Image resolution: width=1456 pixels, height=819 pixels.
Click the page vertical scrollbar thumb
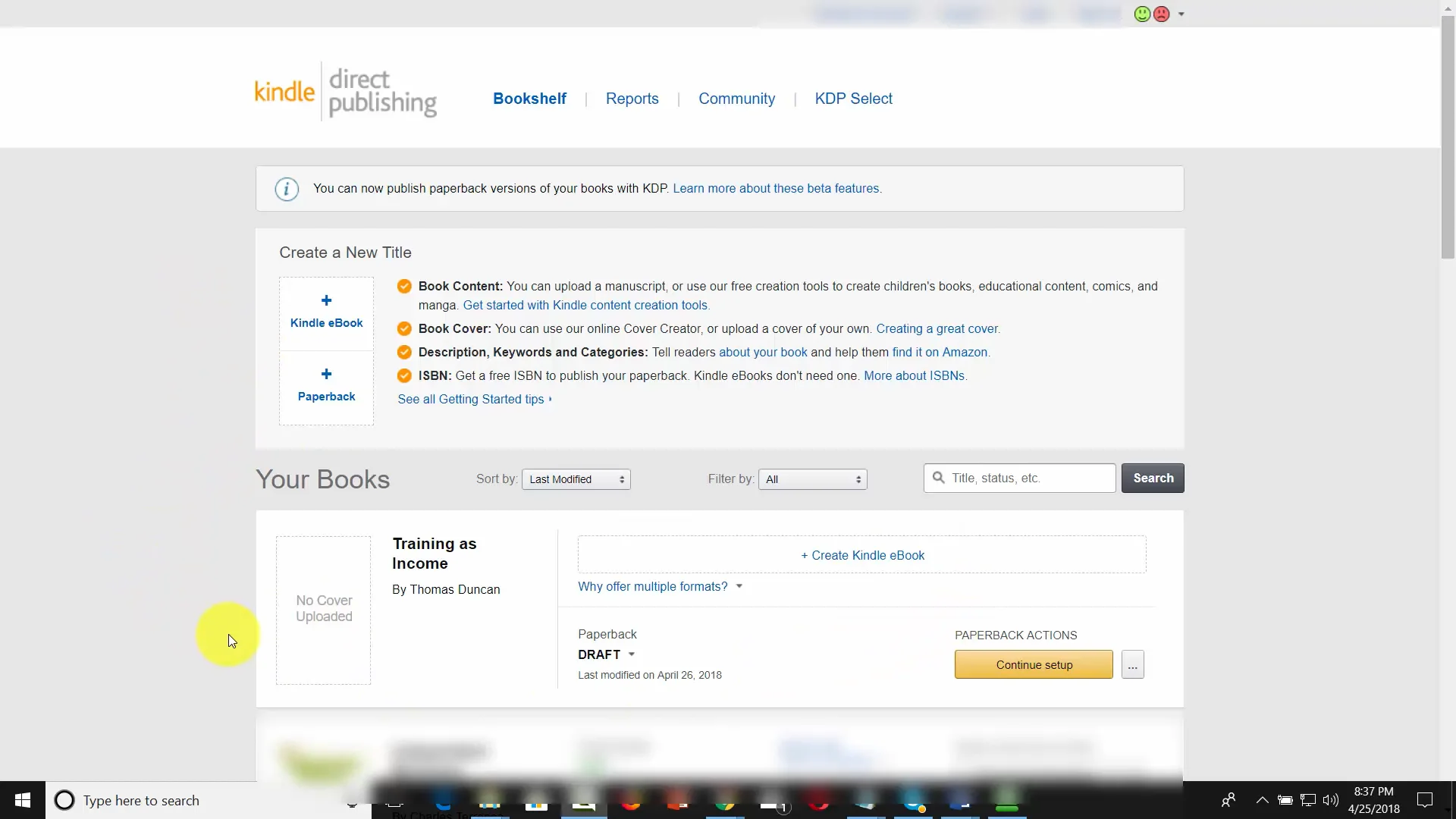pos(1448,136)
